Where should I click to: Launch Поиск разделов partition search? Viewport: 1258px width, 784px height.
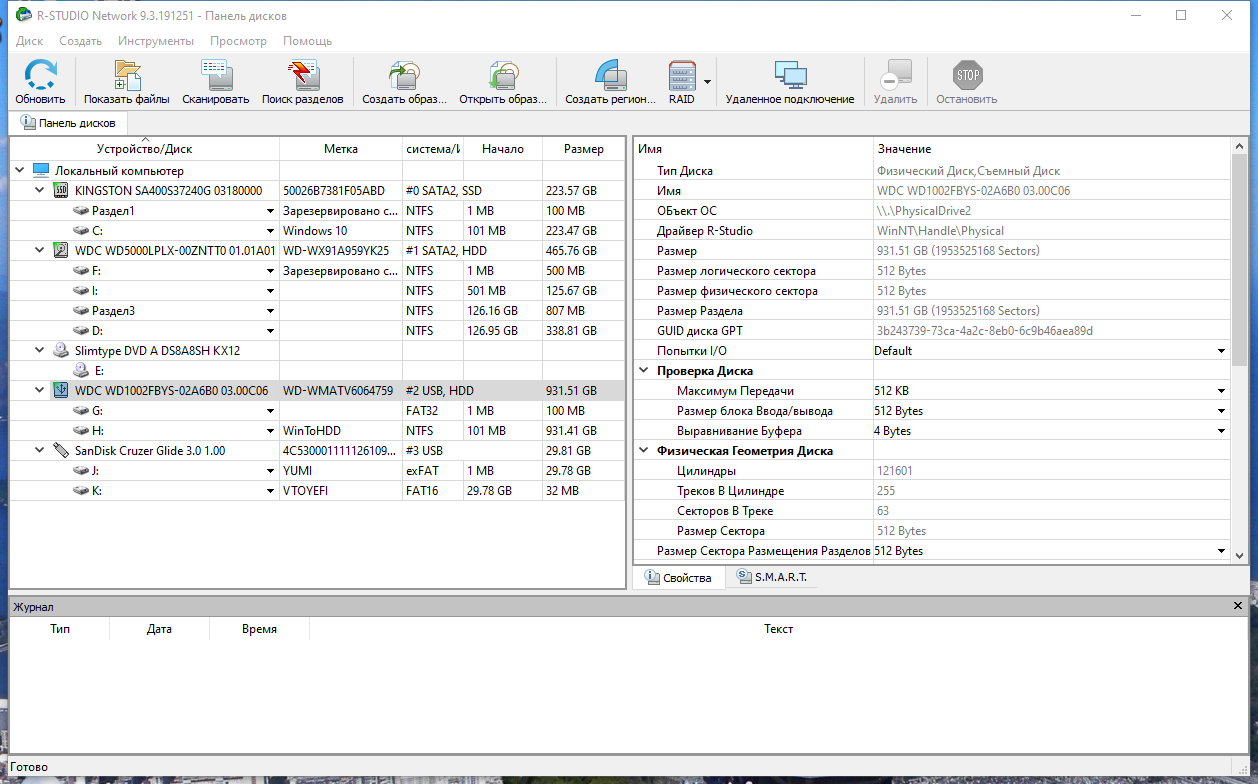click(x=302, y=76)
